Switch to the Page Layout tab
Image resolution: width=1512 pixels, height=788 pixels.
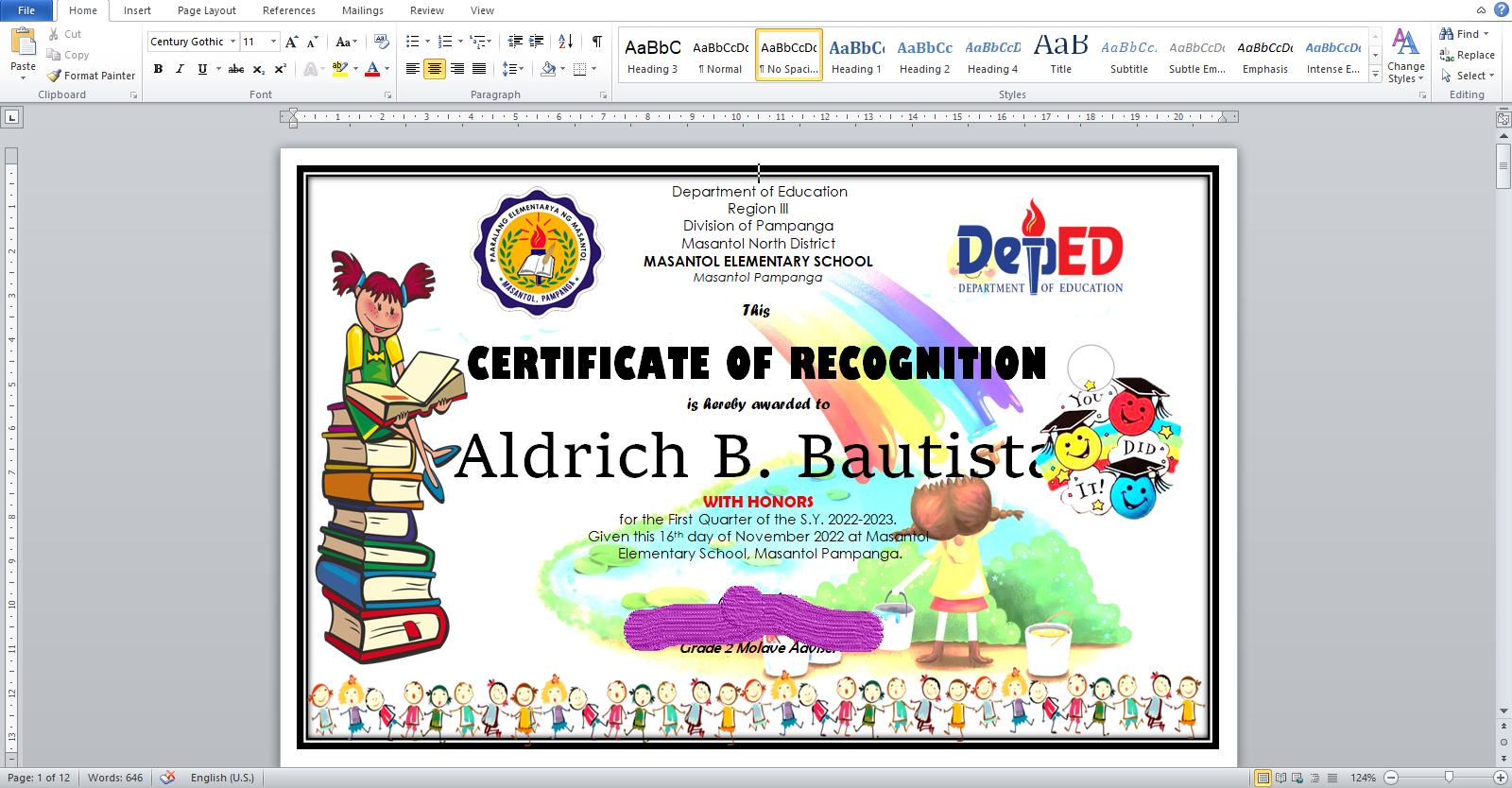207,10
